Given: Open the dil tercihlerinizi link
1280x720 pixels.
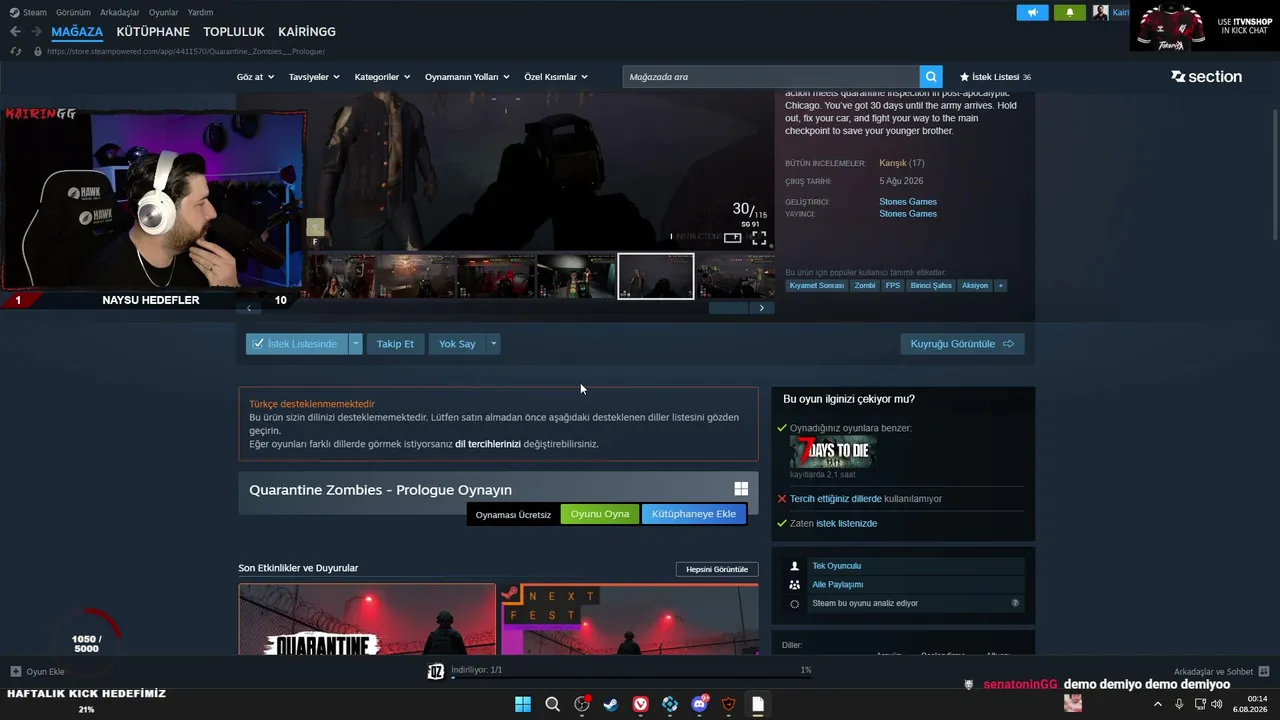Looking at the screenshot, I should tap(488, 444).
